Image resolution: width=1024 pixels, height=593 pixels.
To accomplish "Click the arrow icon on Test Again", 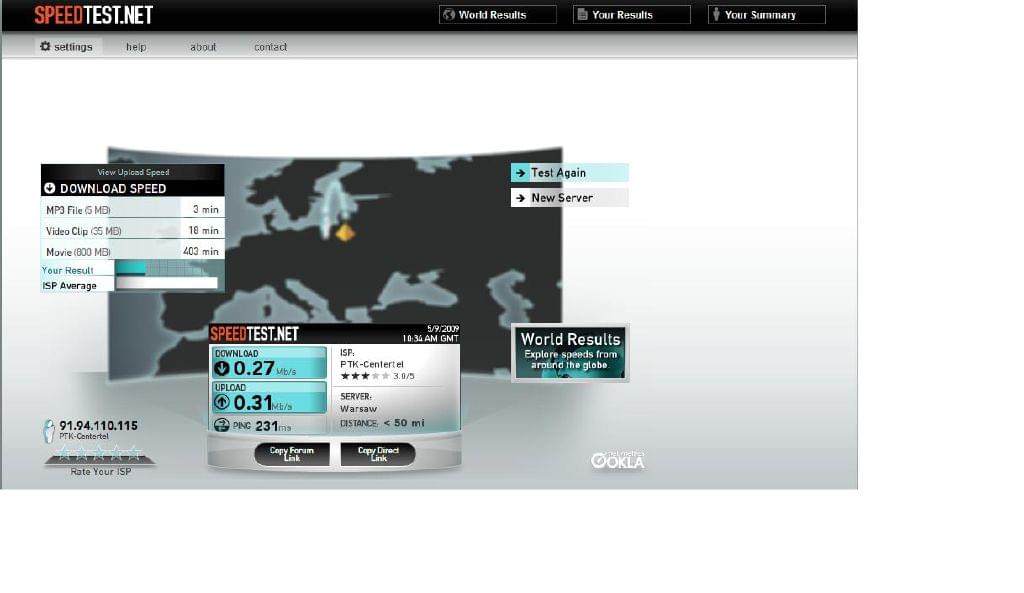I will (x=520, y=173).
